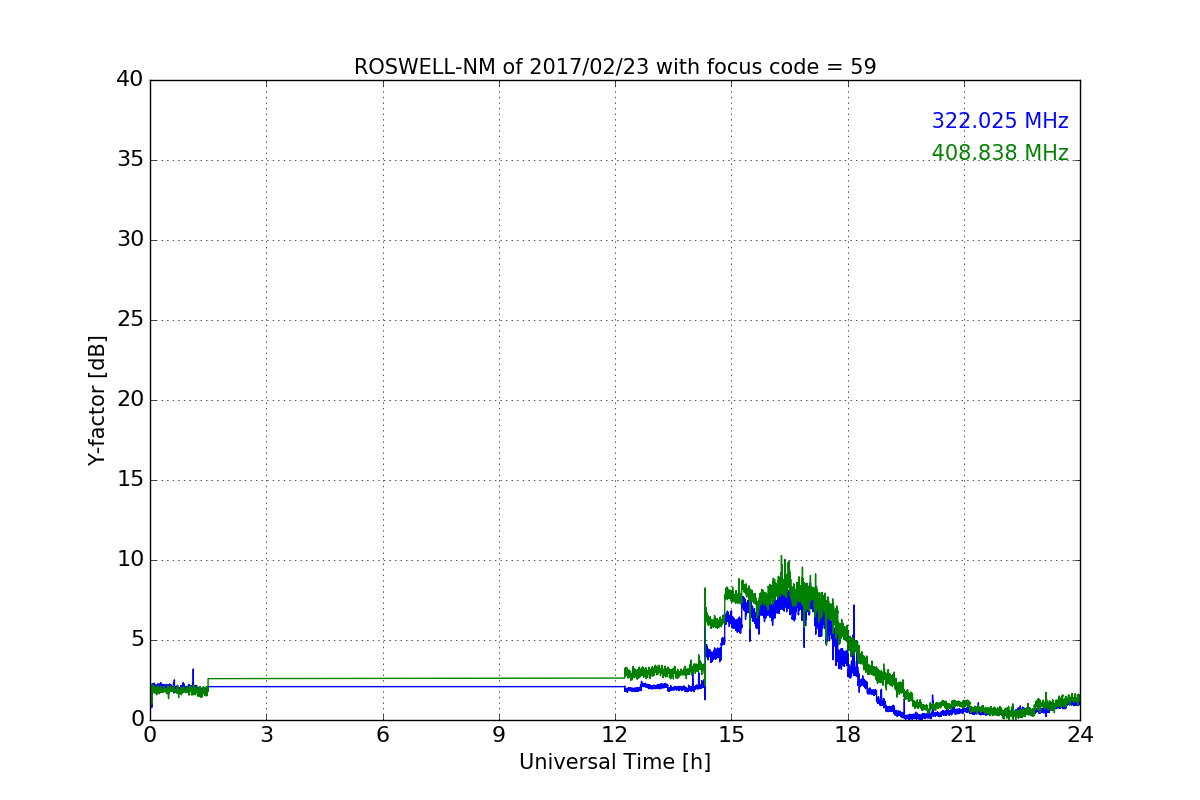Click y-axis tick label "40"

(x=130, y=80)
